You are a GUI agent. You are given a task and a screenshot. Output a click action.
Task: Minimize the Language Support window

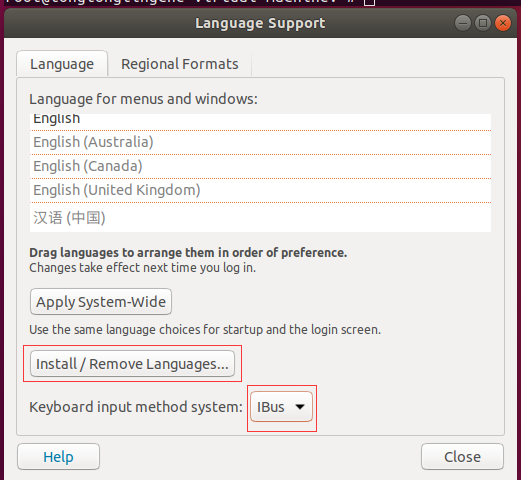[463, 23]
